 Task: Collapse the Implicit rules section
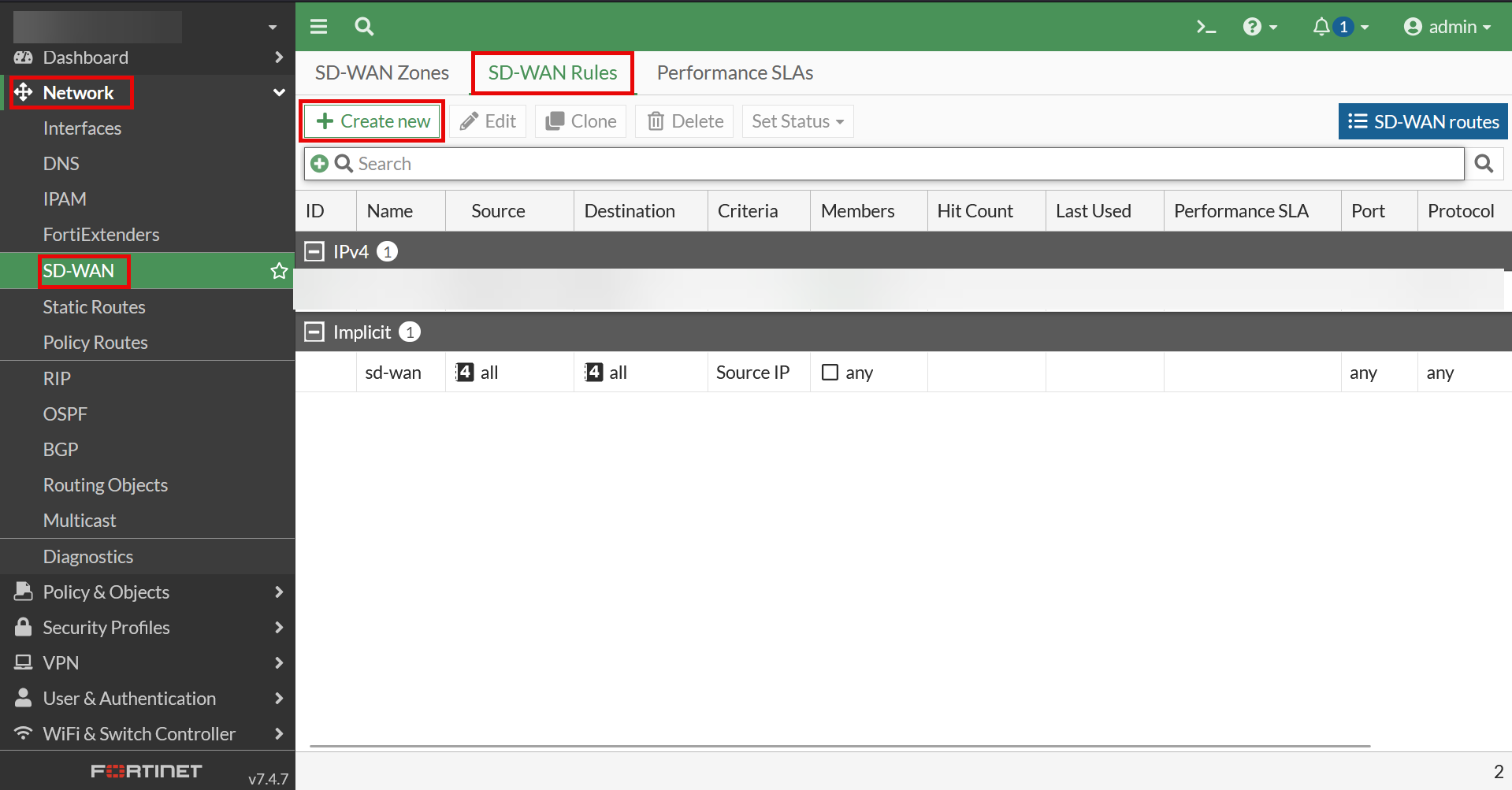tap(314, 332)
